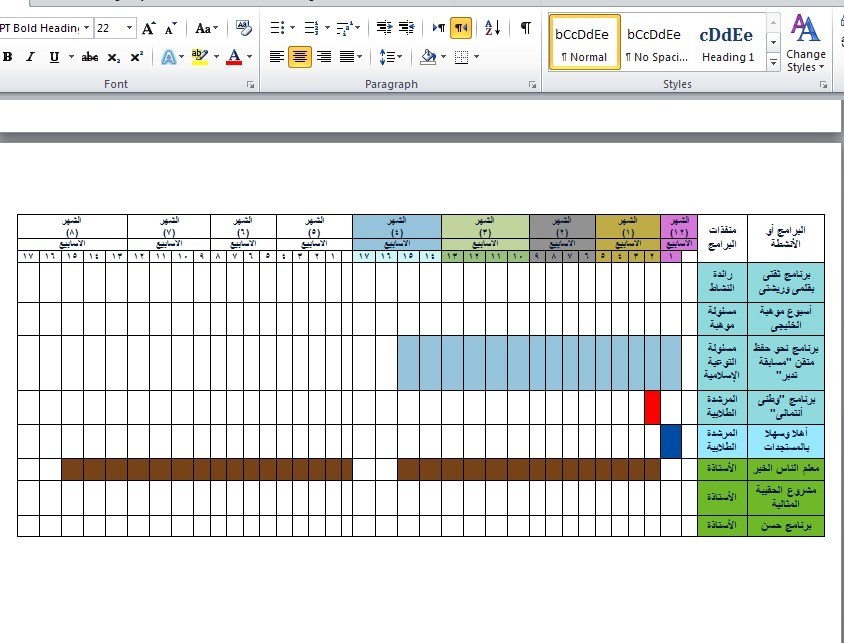Expand the Underline style dropdown arrow
The width and height of the screenshot is (844, 643).
point(71,56)
